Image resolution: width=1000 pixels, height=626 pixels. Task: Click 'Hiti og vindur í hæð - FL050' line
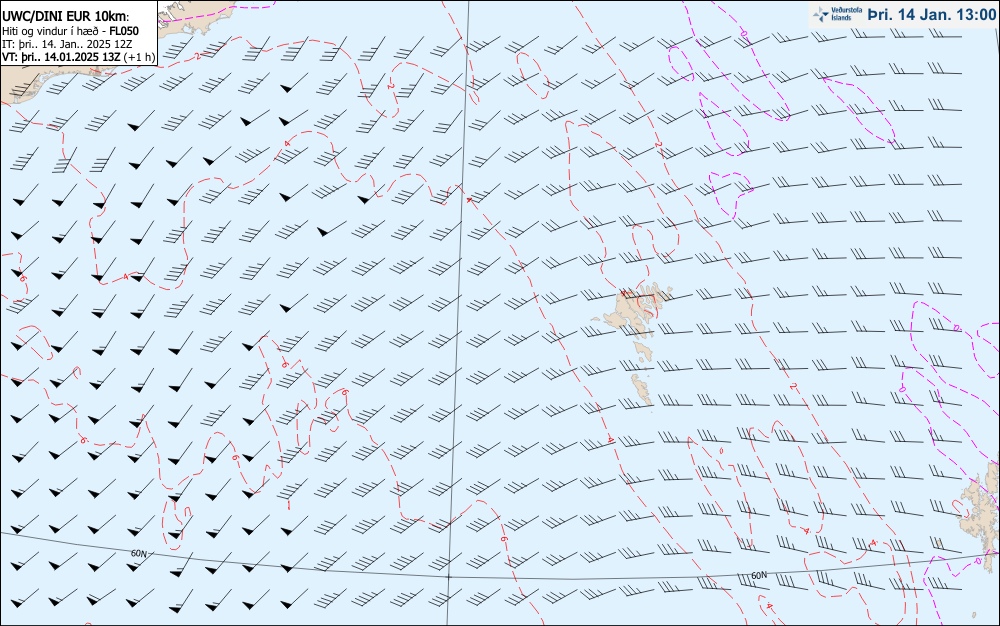pyautogui.click(x=71, y=31)
